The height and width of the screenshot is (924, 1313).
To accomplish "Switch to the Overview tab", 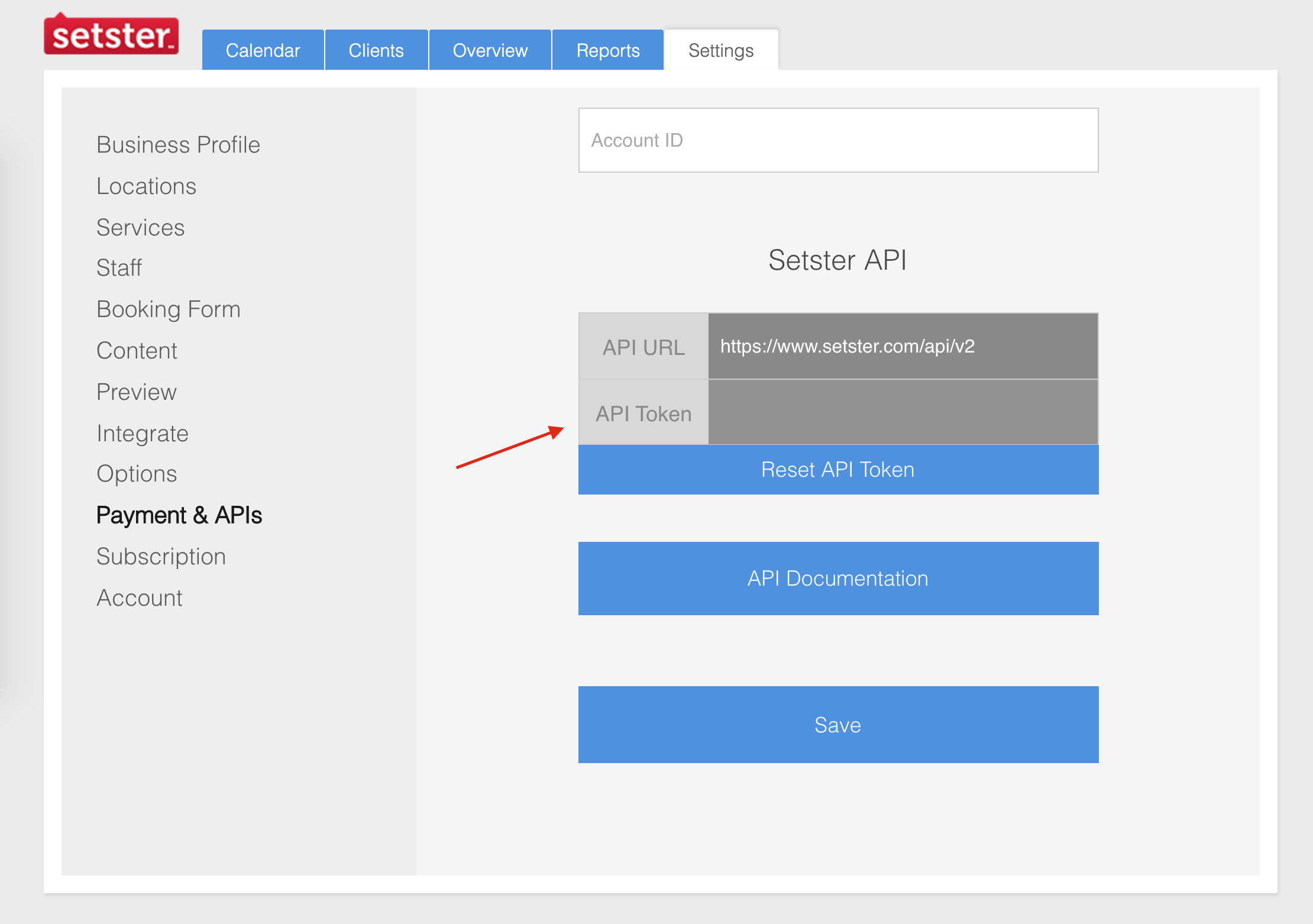I will click(x=490, y=50).
